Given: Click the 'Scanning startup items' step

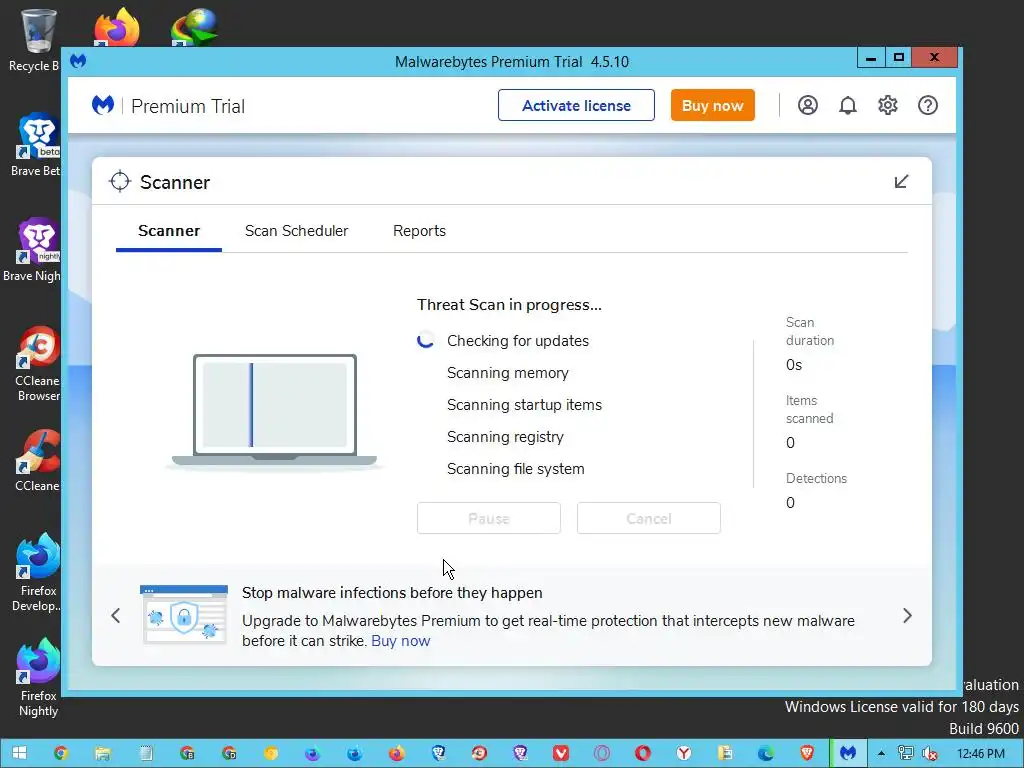Looking at the screenshot, I should (x=524, y=405).
